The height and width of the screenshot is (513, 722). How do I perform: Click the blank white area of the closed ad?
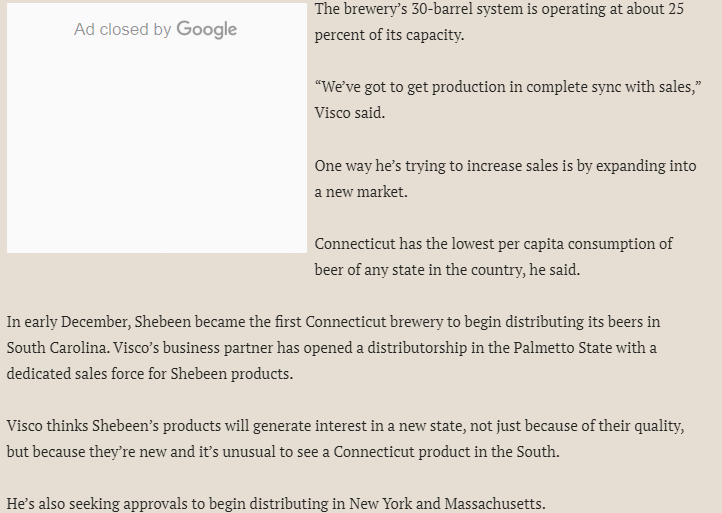coord(157,147)
